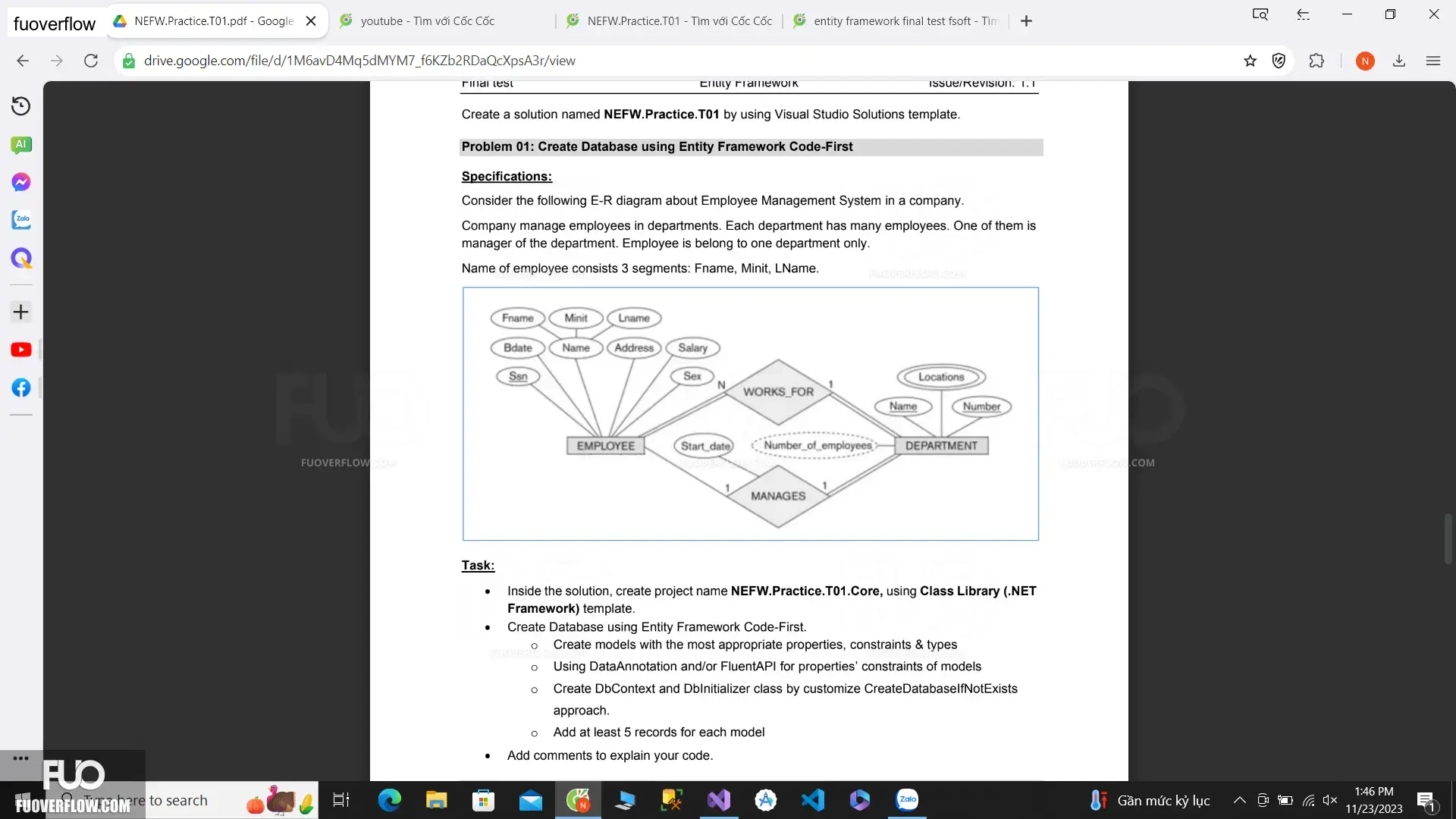Open AI chat sidebar icon

point(21,144)
